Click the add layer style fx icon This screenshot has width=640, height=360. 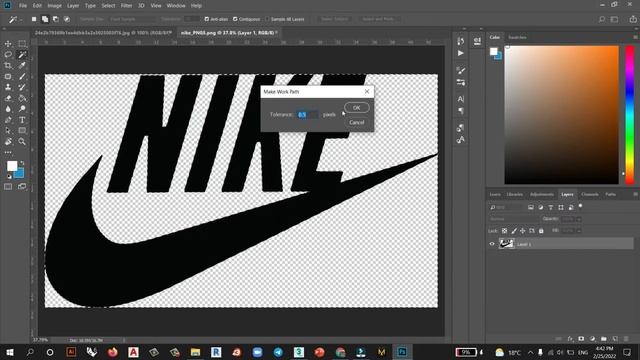point(570,339)
